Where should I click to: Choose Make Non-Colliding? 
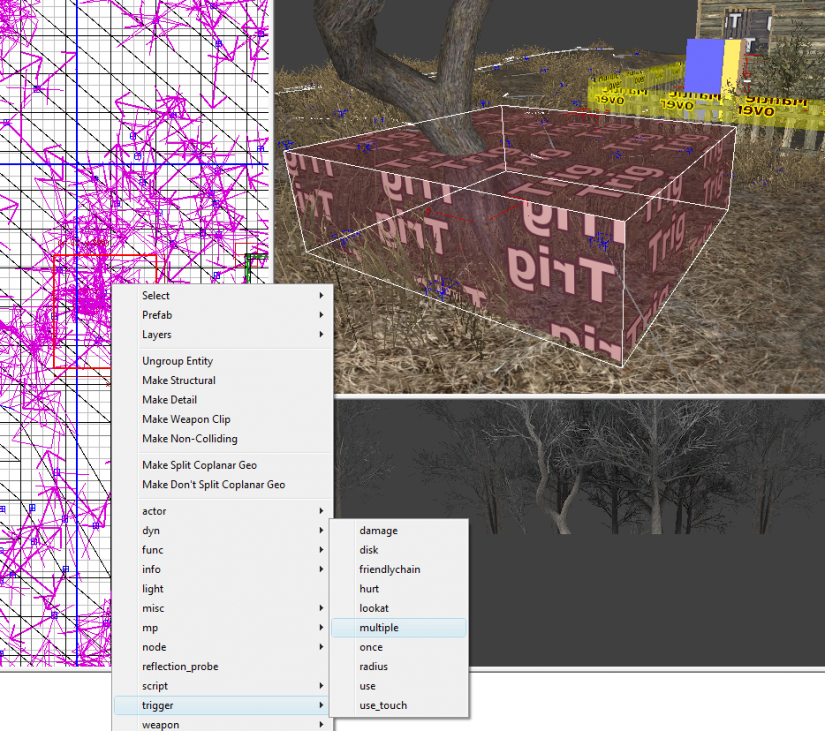[189, 439]
